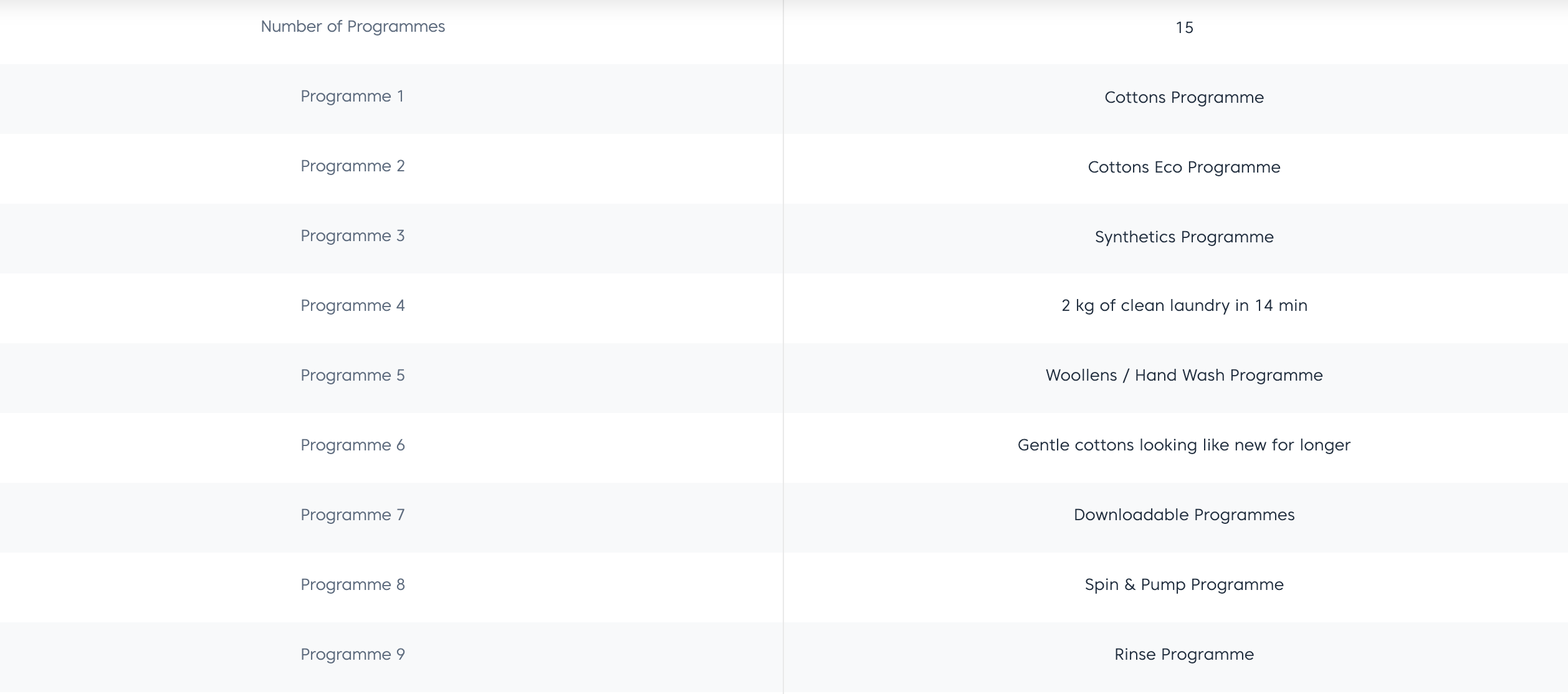Select the "Programme 9" row label
1568x694 pixels.
(x=353, y=655)
